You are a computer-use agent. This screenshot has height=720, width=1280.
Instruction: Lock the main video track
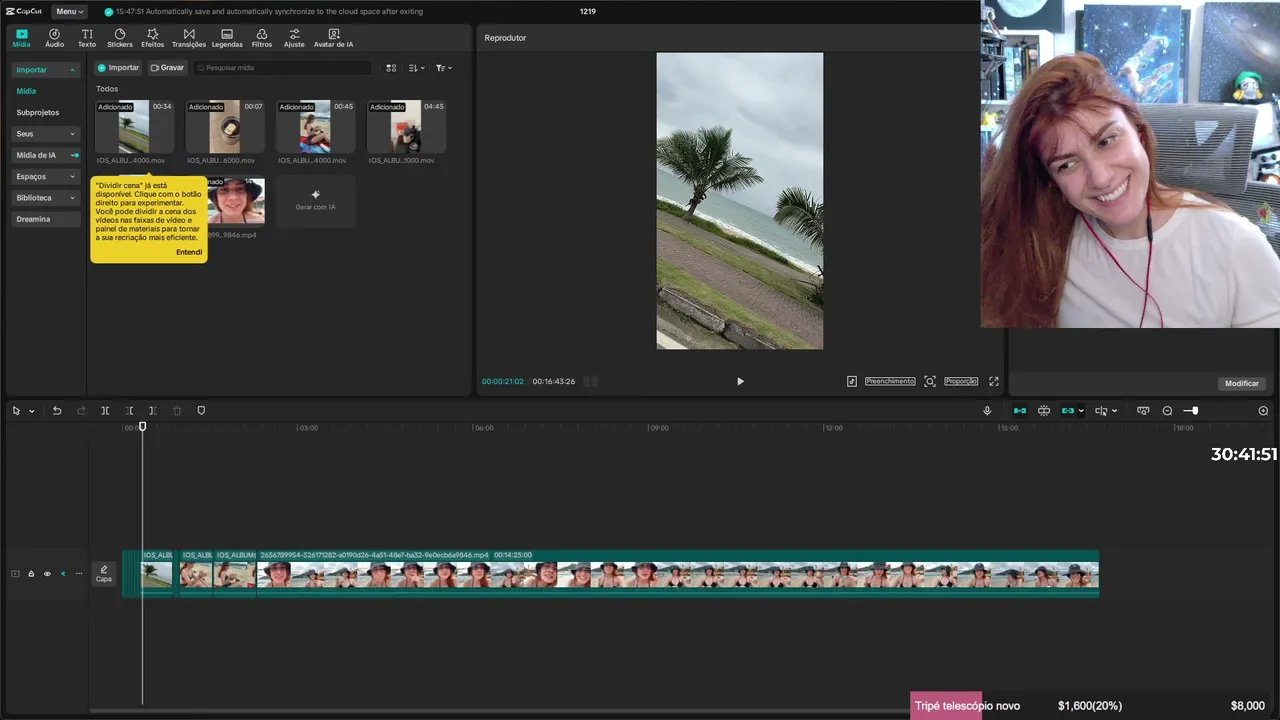31,574
